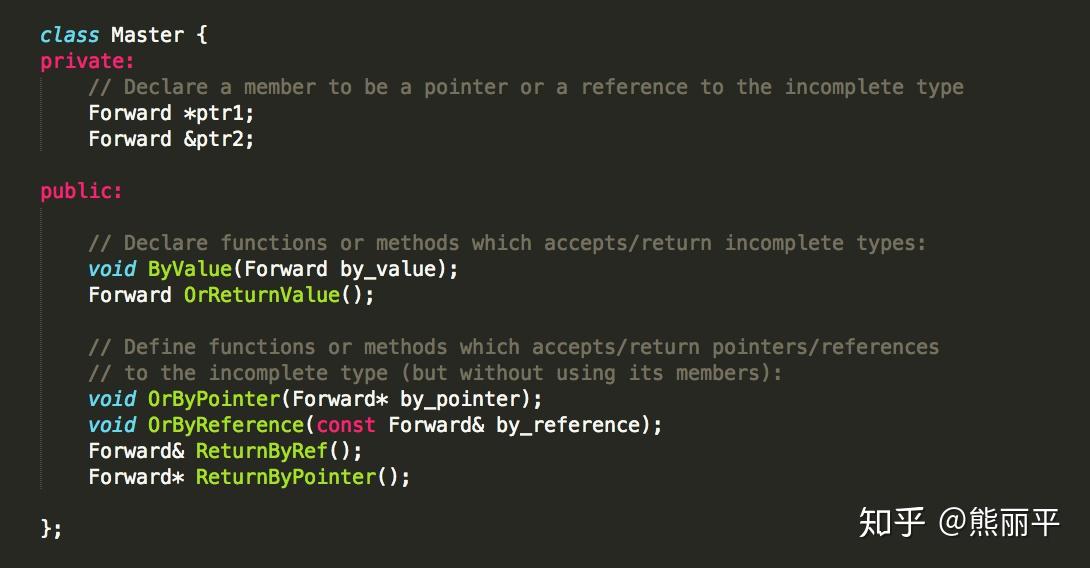1090x568 pixels.
Task: Click the public: access specifier
Action: (x=81, y=190)
